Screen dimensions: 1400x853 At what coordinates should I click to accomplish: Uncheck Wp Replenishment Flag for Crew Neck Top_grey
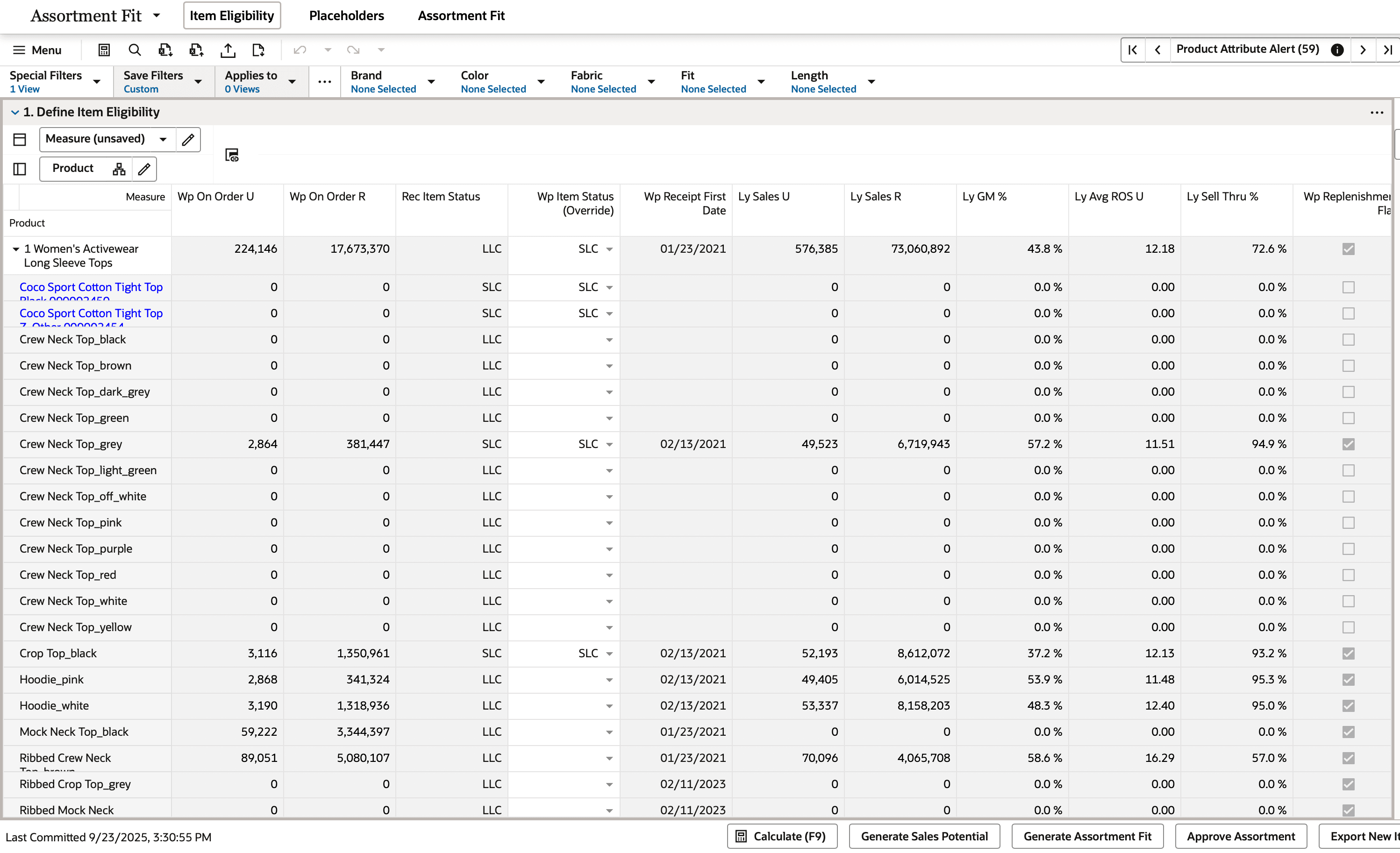(1348, 444)
